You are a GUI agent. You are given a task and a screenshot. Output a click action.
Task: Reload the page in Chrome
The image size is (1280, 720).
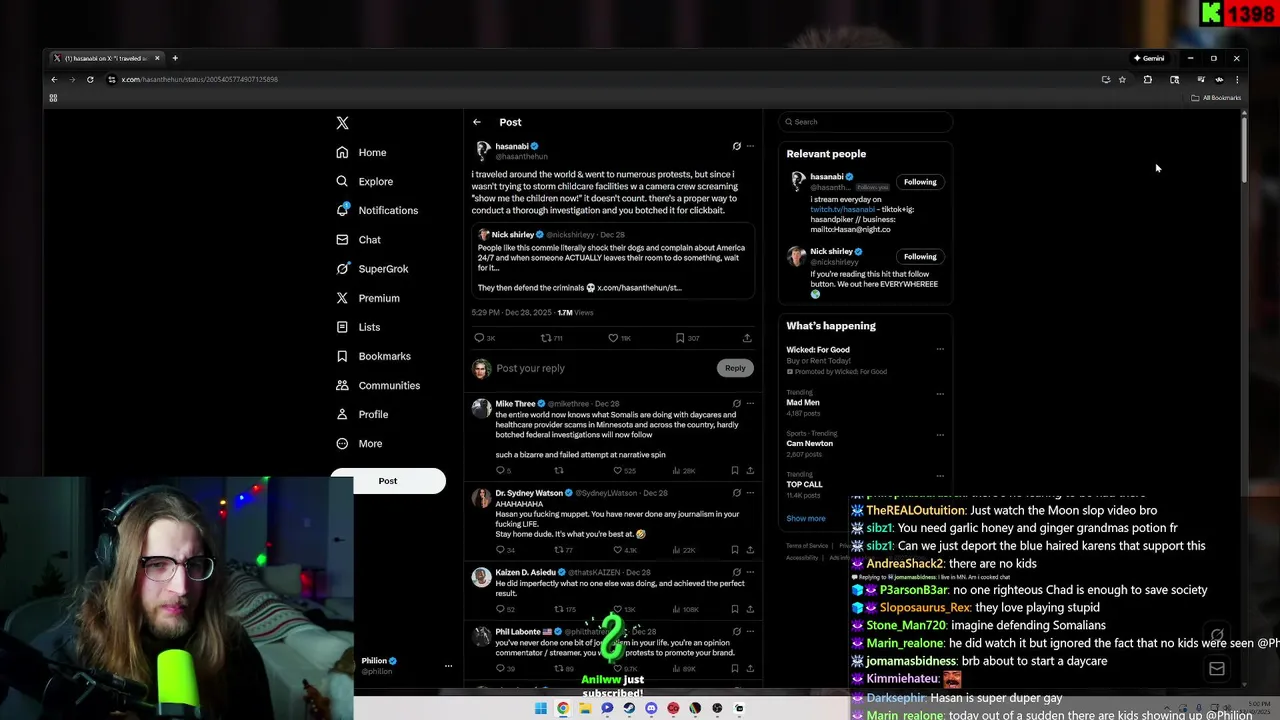point(90,79)
